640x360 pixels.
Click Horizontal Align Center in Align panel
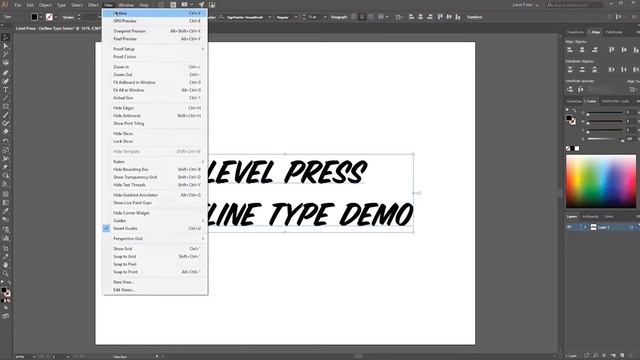point(582,50)
